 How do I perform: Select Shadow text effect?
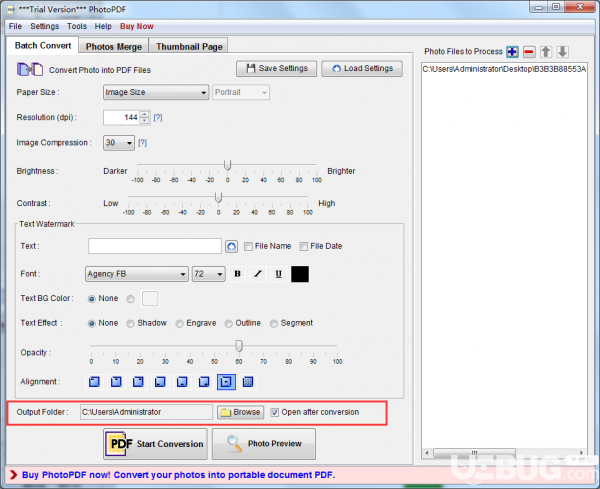pyautogui.click(x=130, y=324)
